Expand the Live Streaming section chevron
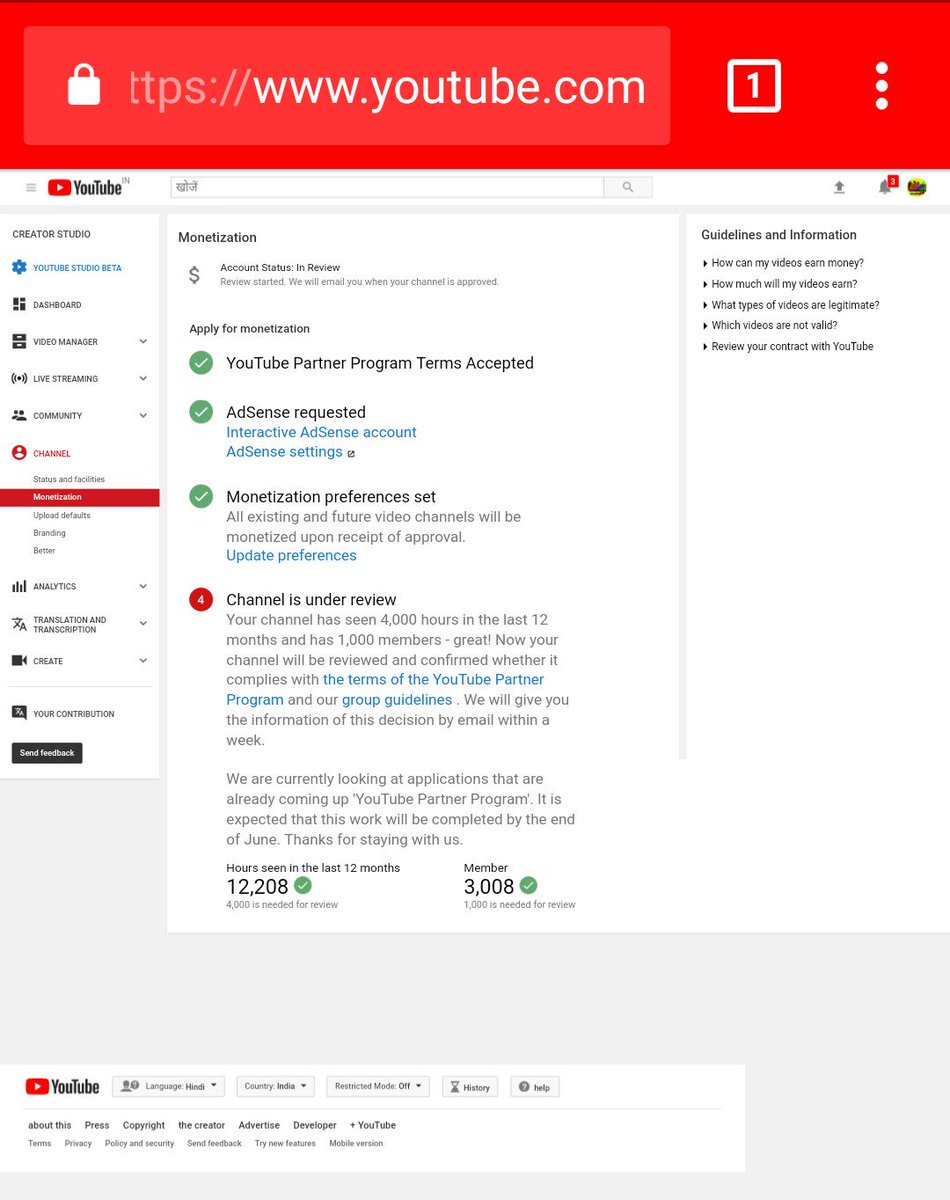This screenshot has height=1200, width=950. (x=143, y=378)
